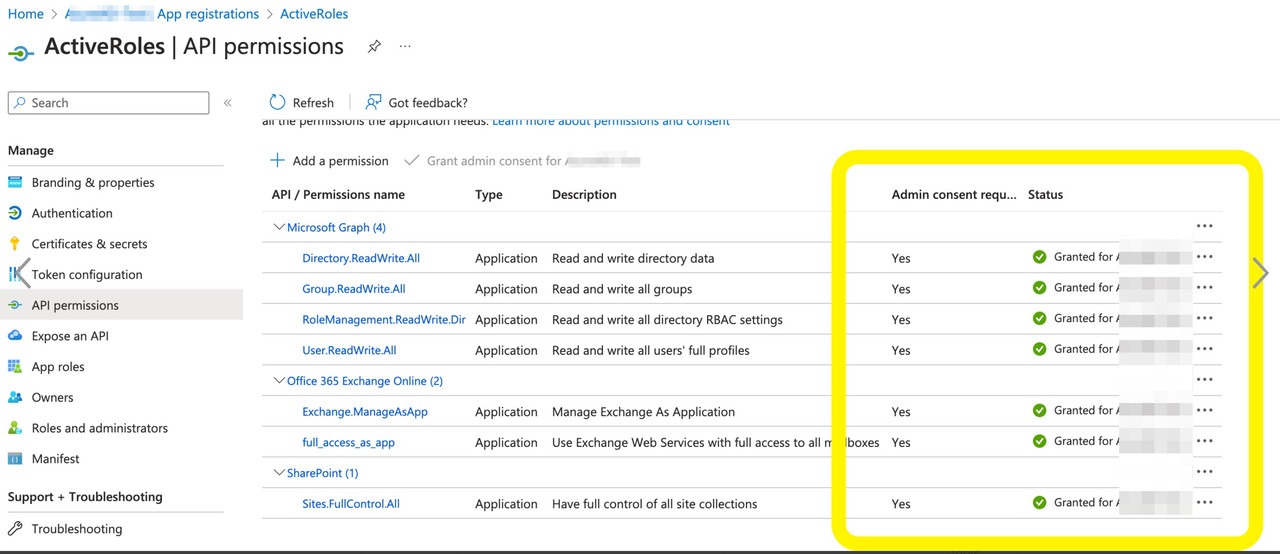Viewport: 1280px width, 554px height.
Task: Click the pin icon next to the page title
Action: pos(374,46)
